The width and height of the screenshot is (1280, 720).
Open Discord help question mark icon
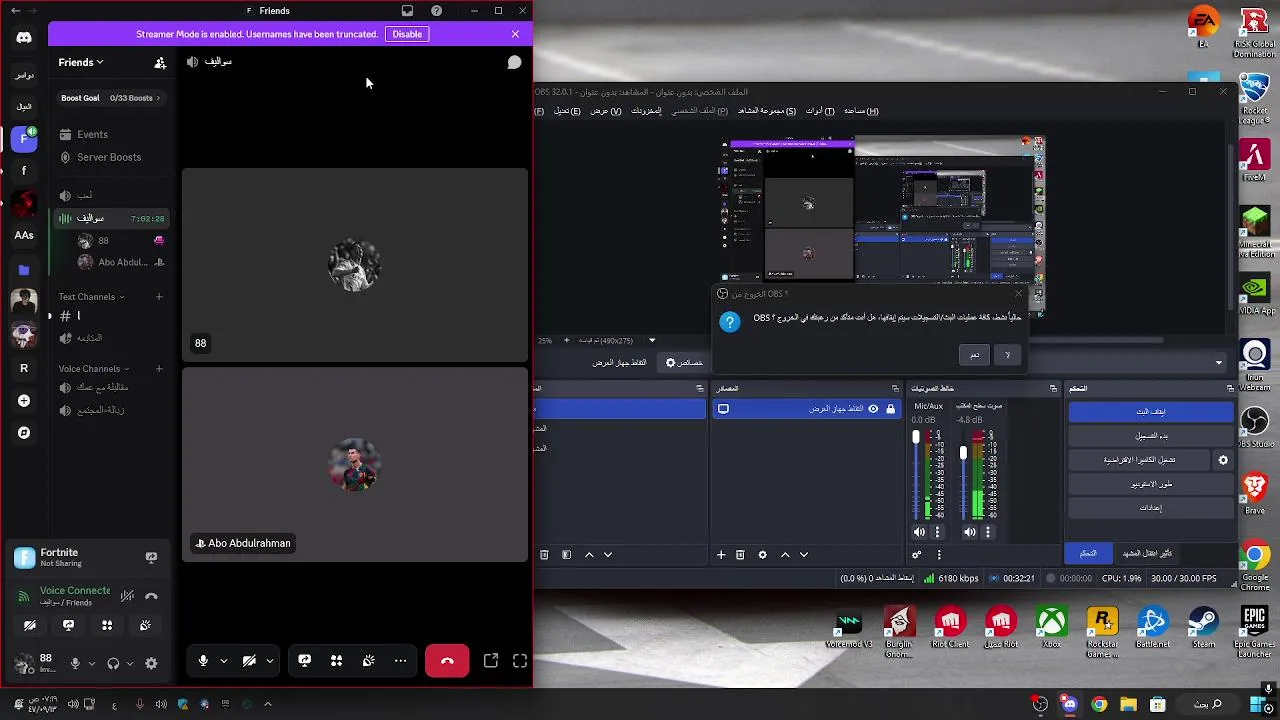pyautogui.click(x=436, y=11)
